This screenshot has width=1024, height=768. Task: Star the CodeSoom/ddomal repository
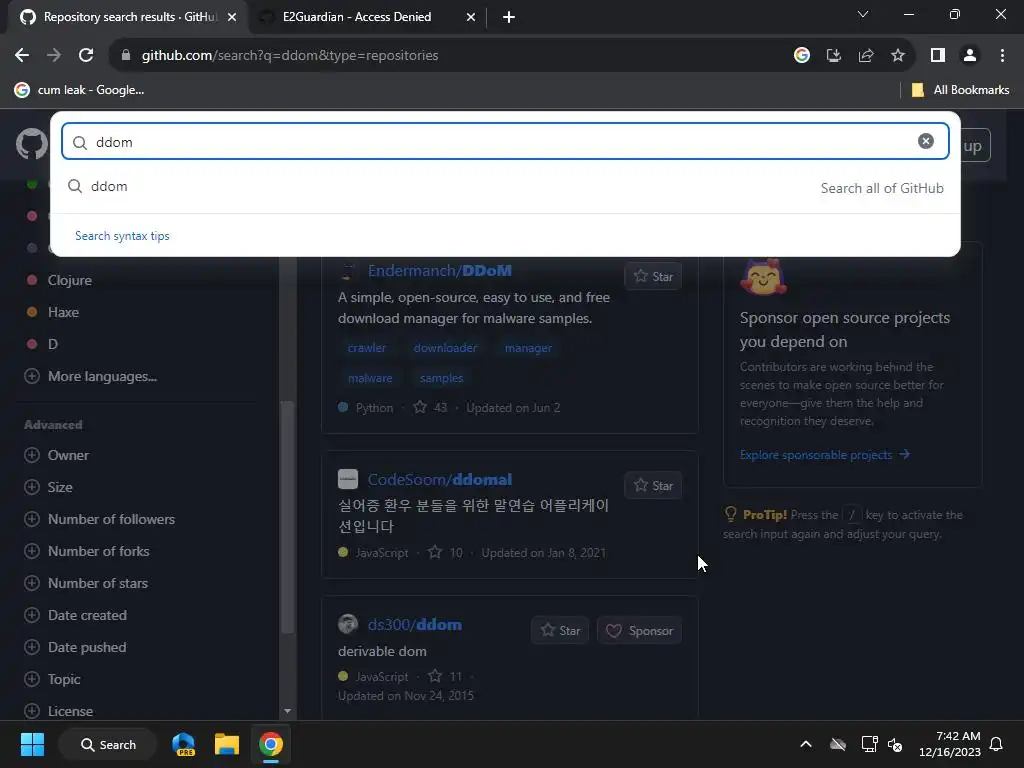click(653, 485)
